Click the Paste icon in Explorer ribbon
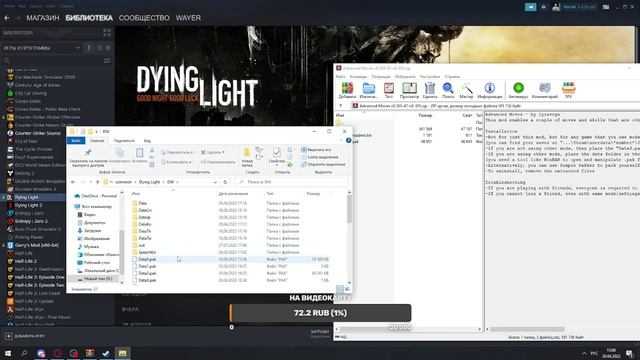The width and height of the screenshot is (640, 360). pyautogui.click(x=139, y=153)
